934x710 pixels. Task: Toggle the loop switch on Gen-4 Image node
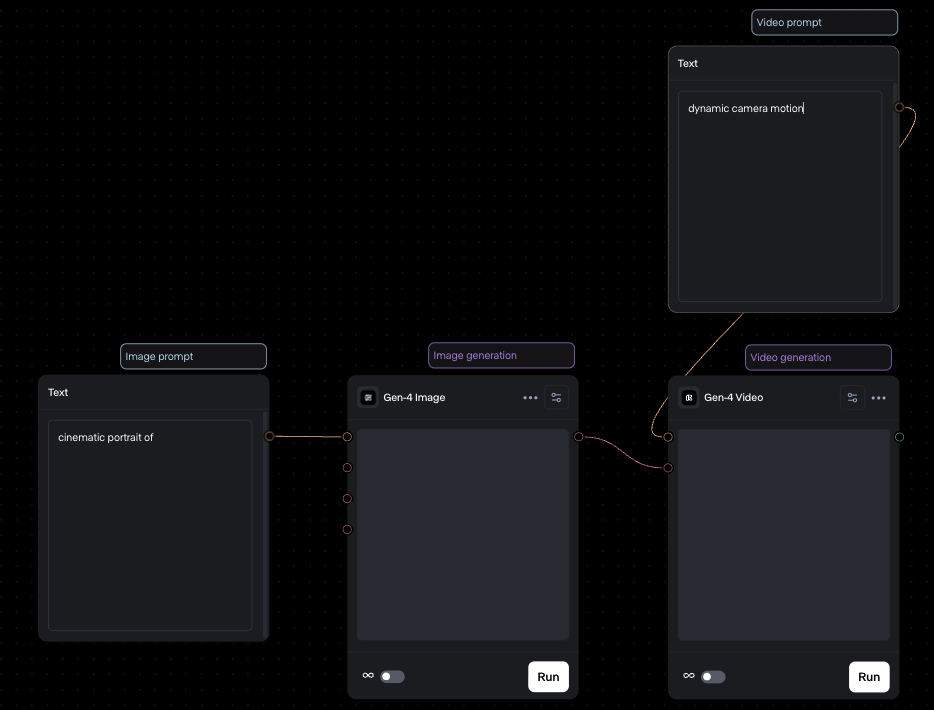(392, 677)
